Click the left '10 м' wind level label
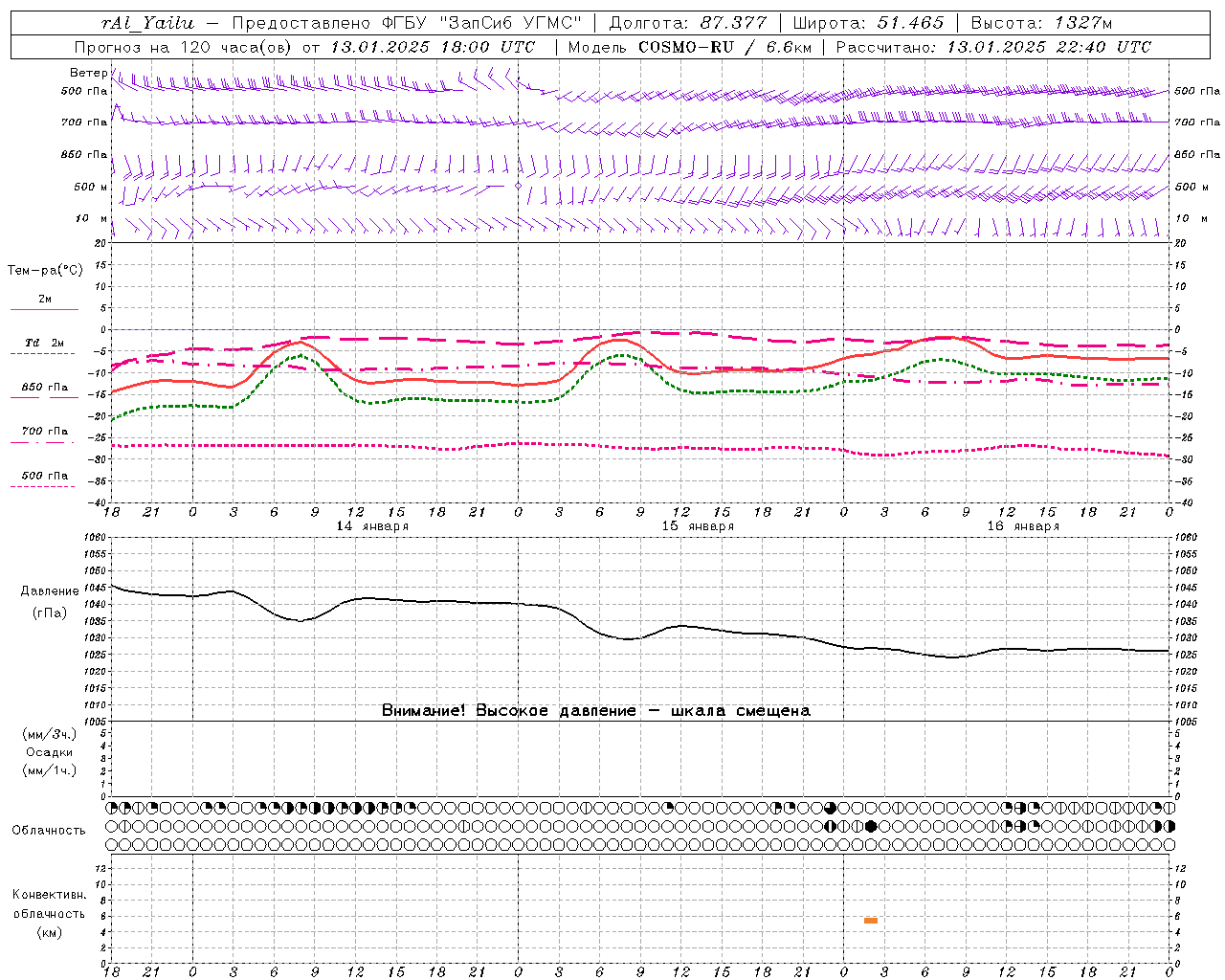 [92, 219]
